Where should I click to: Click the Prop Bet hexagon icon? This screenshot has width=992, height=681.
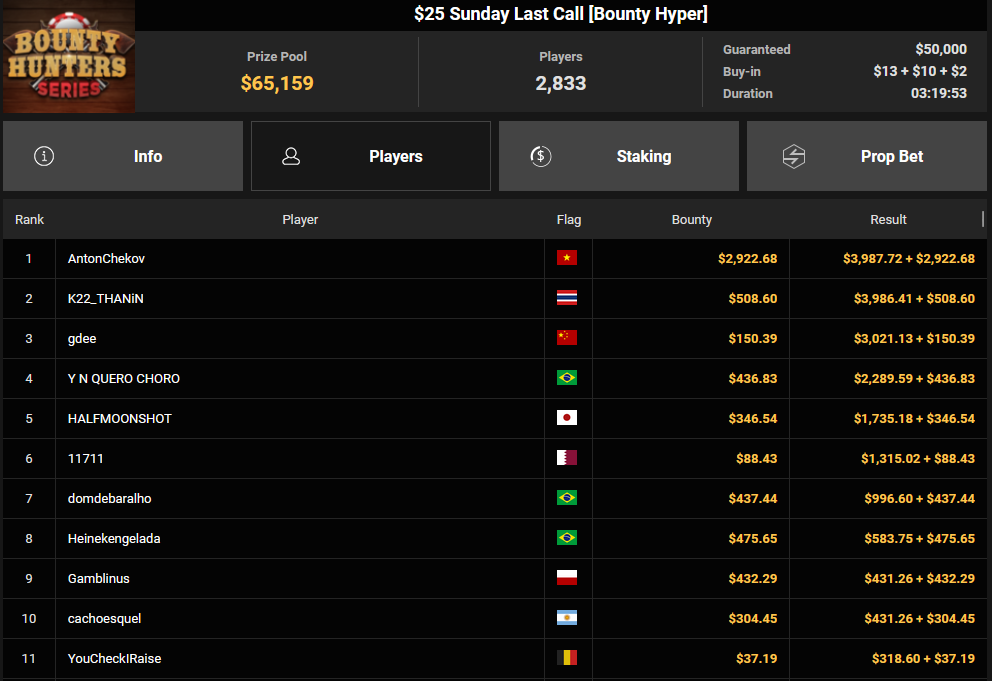[793, 156]
